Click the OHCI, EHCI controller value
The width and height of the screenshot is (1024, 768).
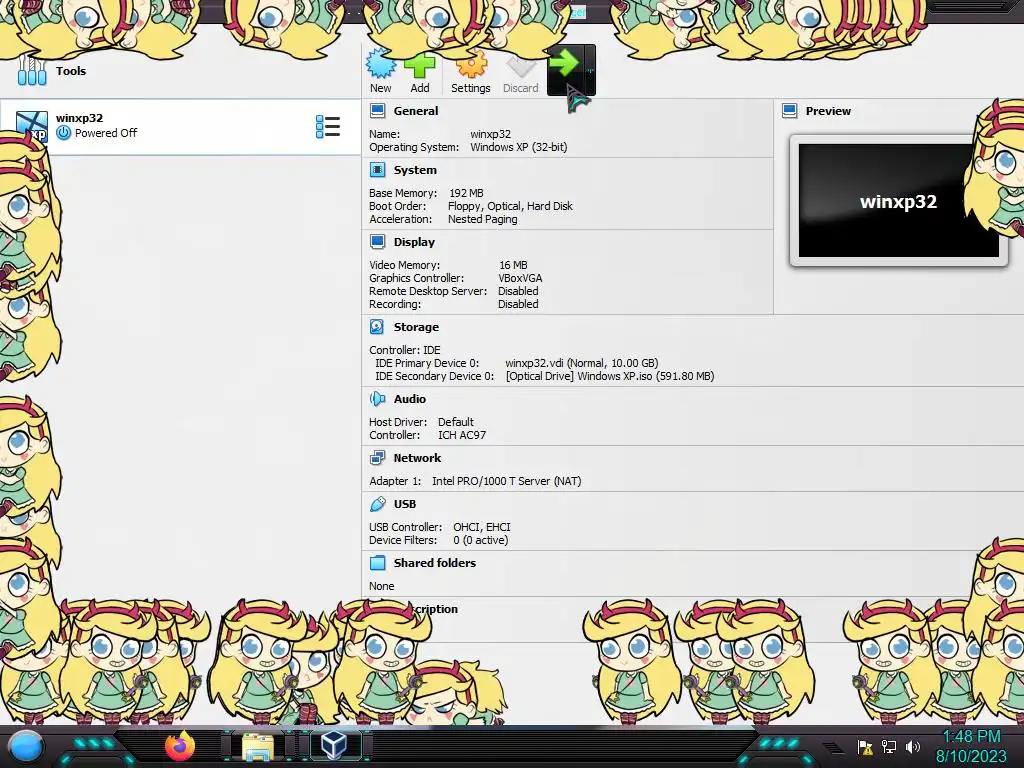482,526
